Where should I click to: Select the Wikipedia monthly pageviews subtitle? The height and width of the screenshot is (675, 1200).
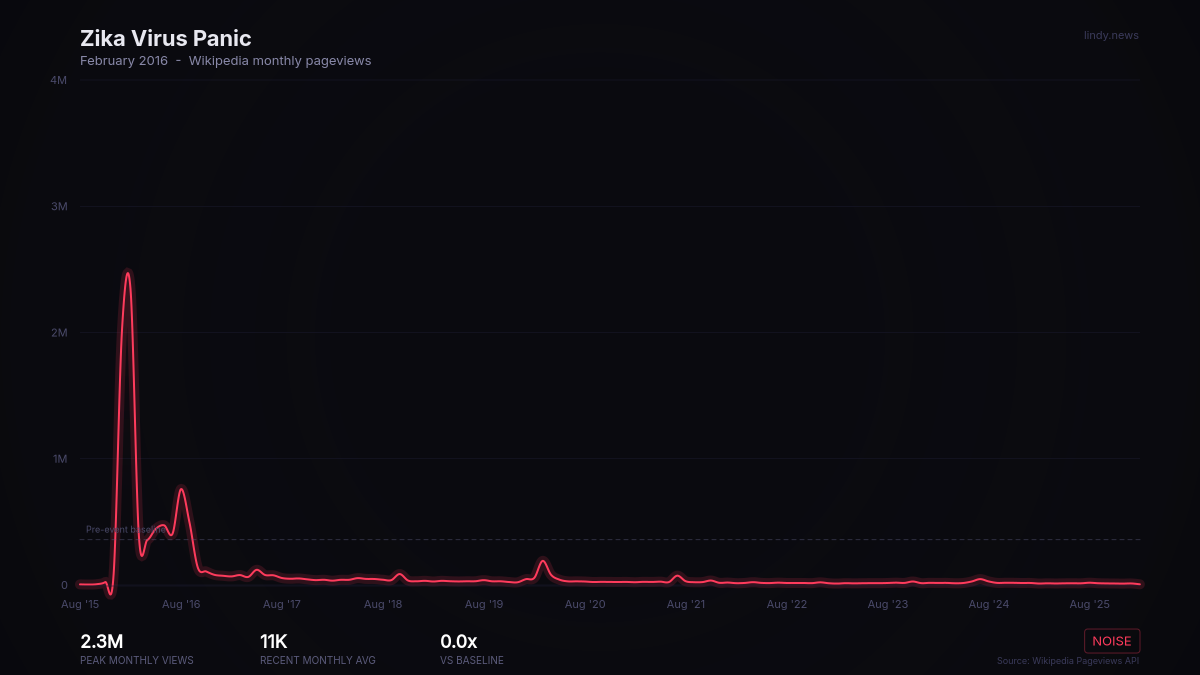tap(279, 61)
